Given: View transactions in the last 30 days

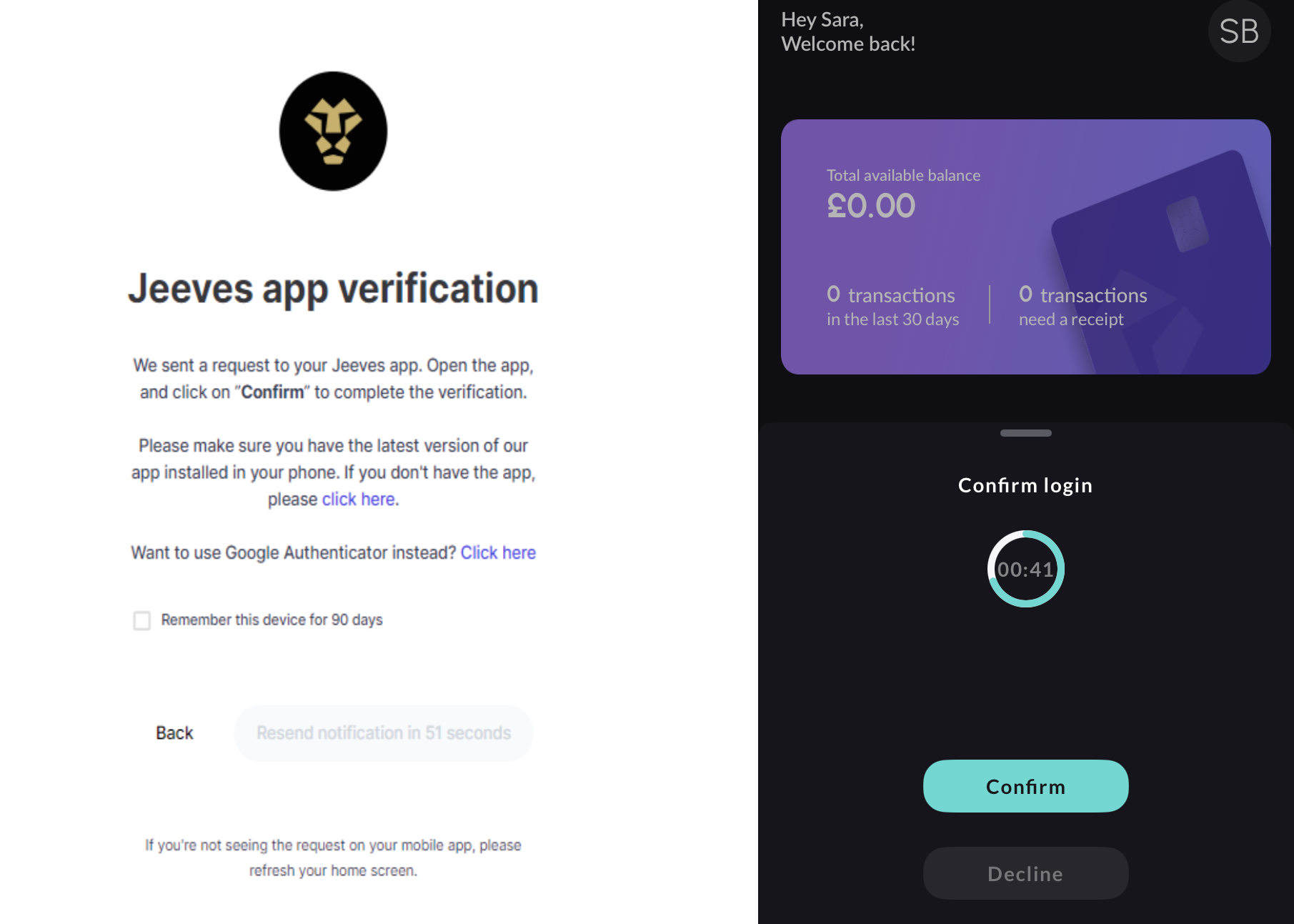Looking at the screenshot, I should pos(892,306).
